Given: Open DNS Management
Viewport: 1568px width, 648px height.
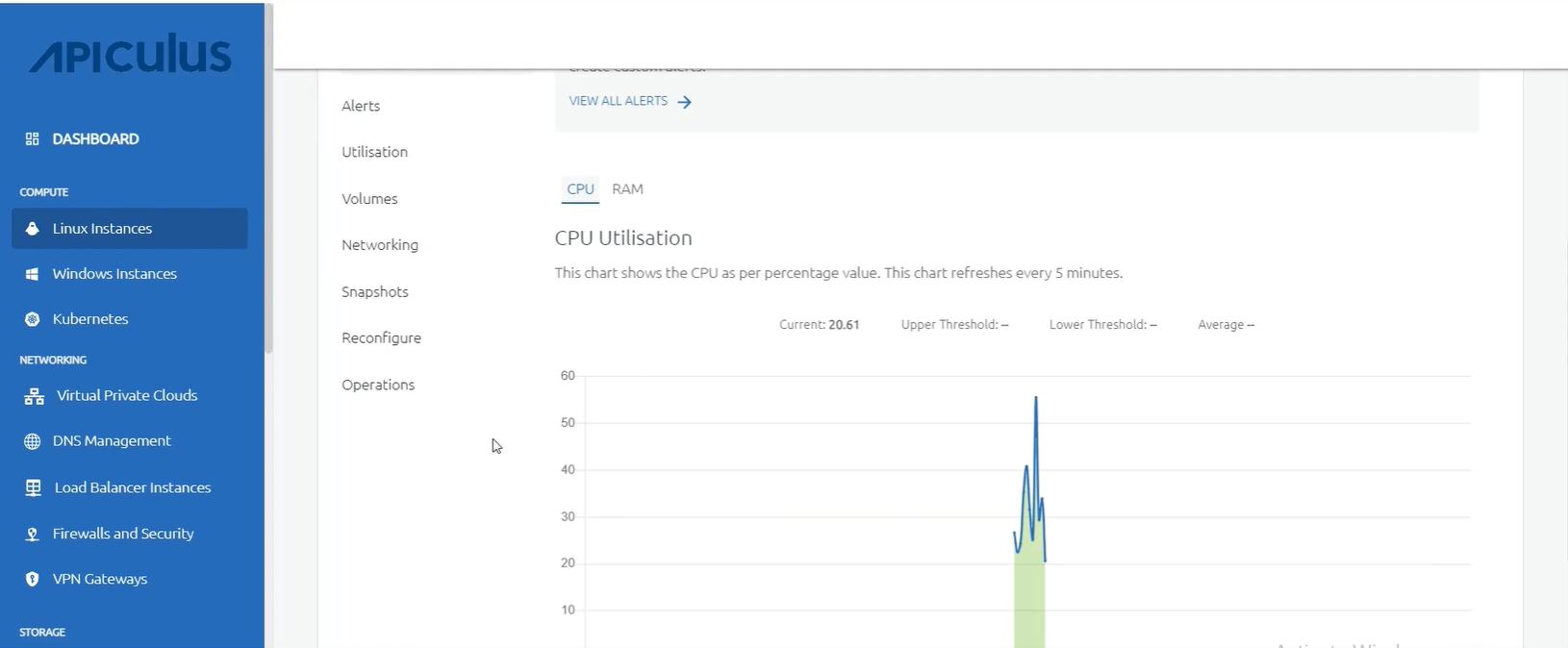Looking at the screenshot, I should (x=112, y=440).
